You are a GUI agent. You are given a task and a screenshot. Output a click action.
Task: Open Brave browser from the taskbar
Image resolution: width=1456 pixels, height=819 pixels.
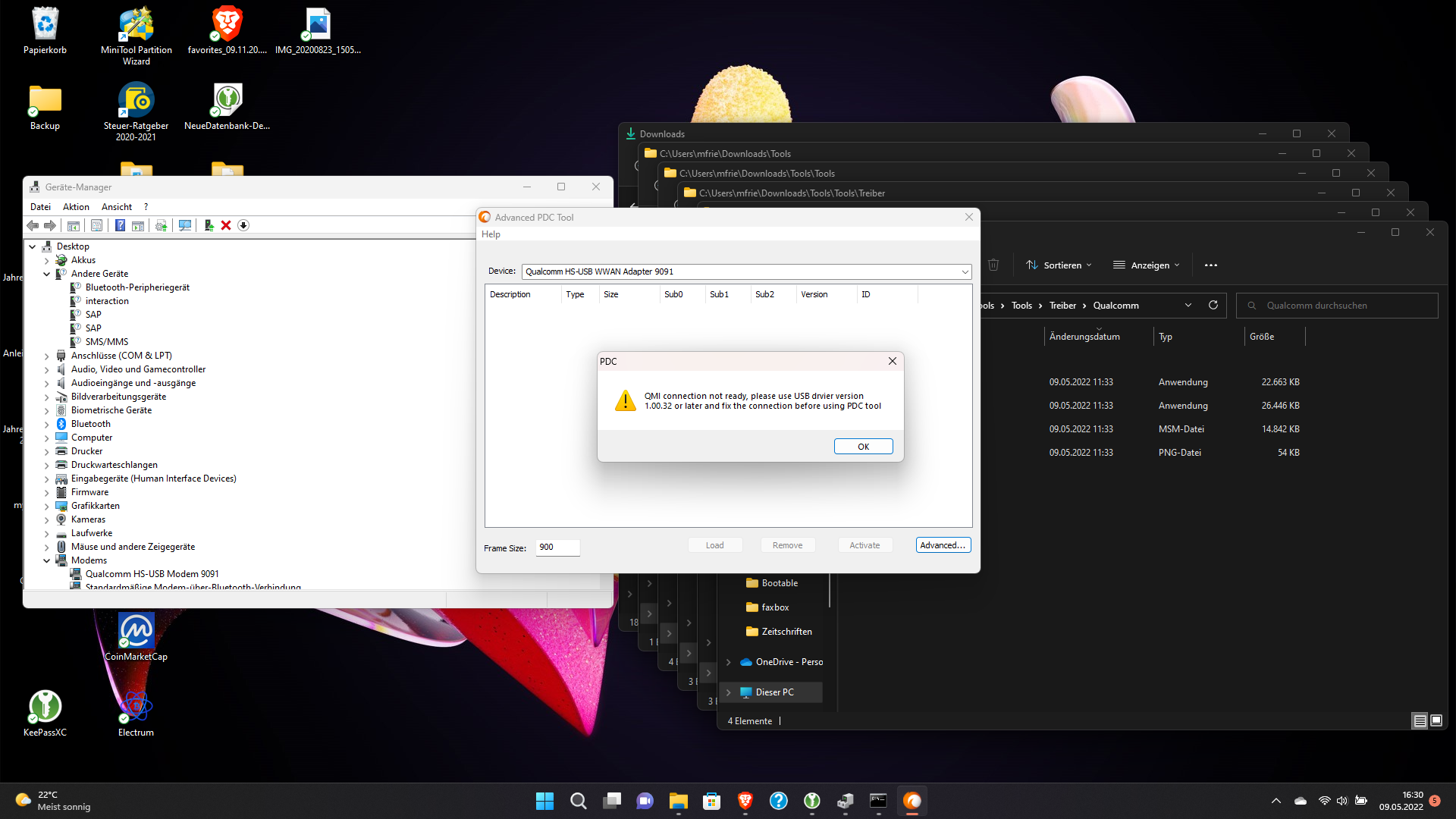pos(745,801)
